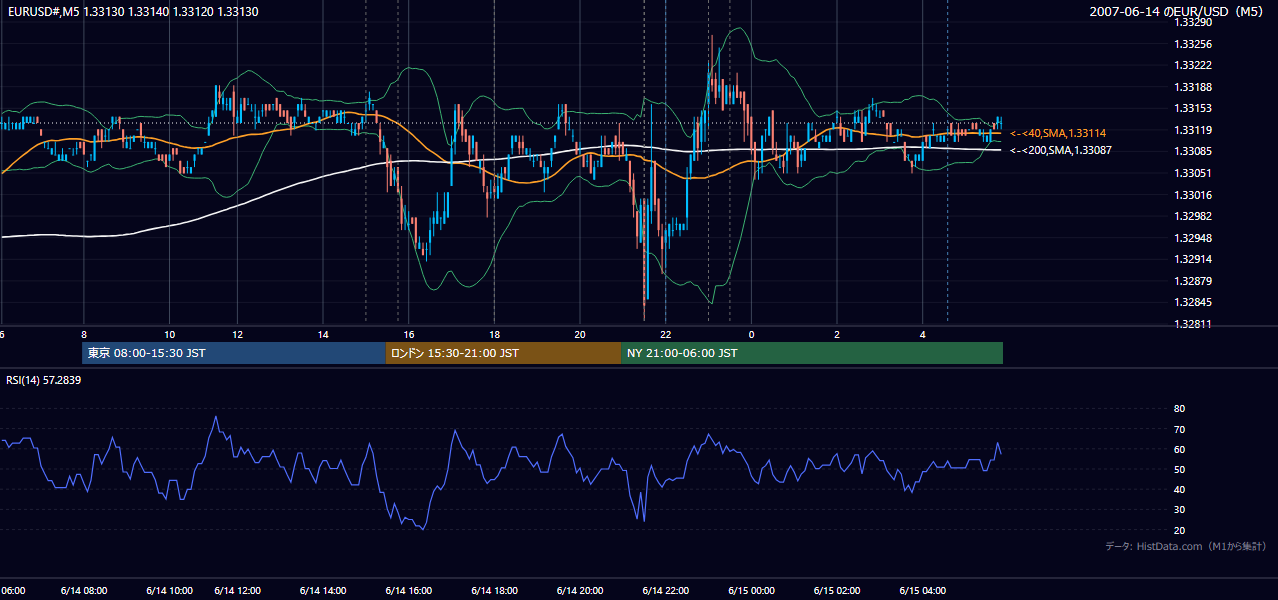The image size is (1278, 600).
Task: Click price axis value 1.32982
Action: pos(1193,216)
